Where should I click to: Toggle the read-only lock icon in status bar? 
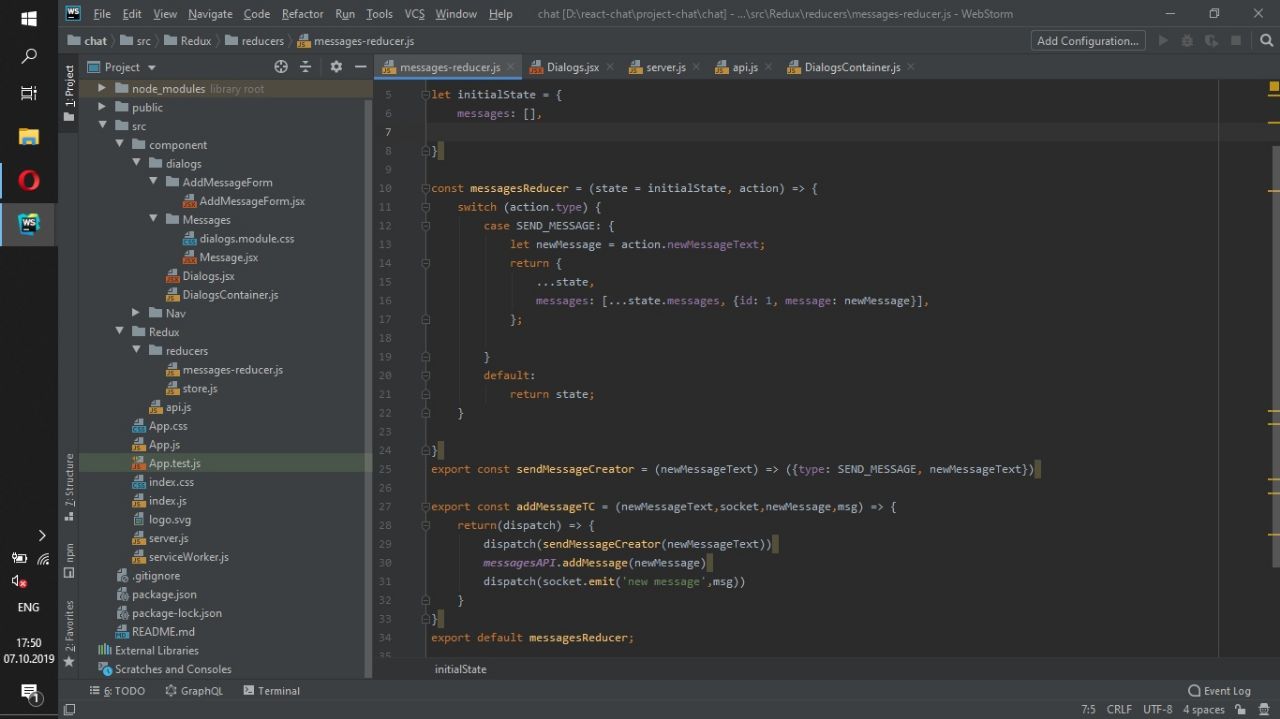click(x=1242, y=709)
